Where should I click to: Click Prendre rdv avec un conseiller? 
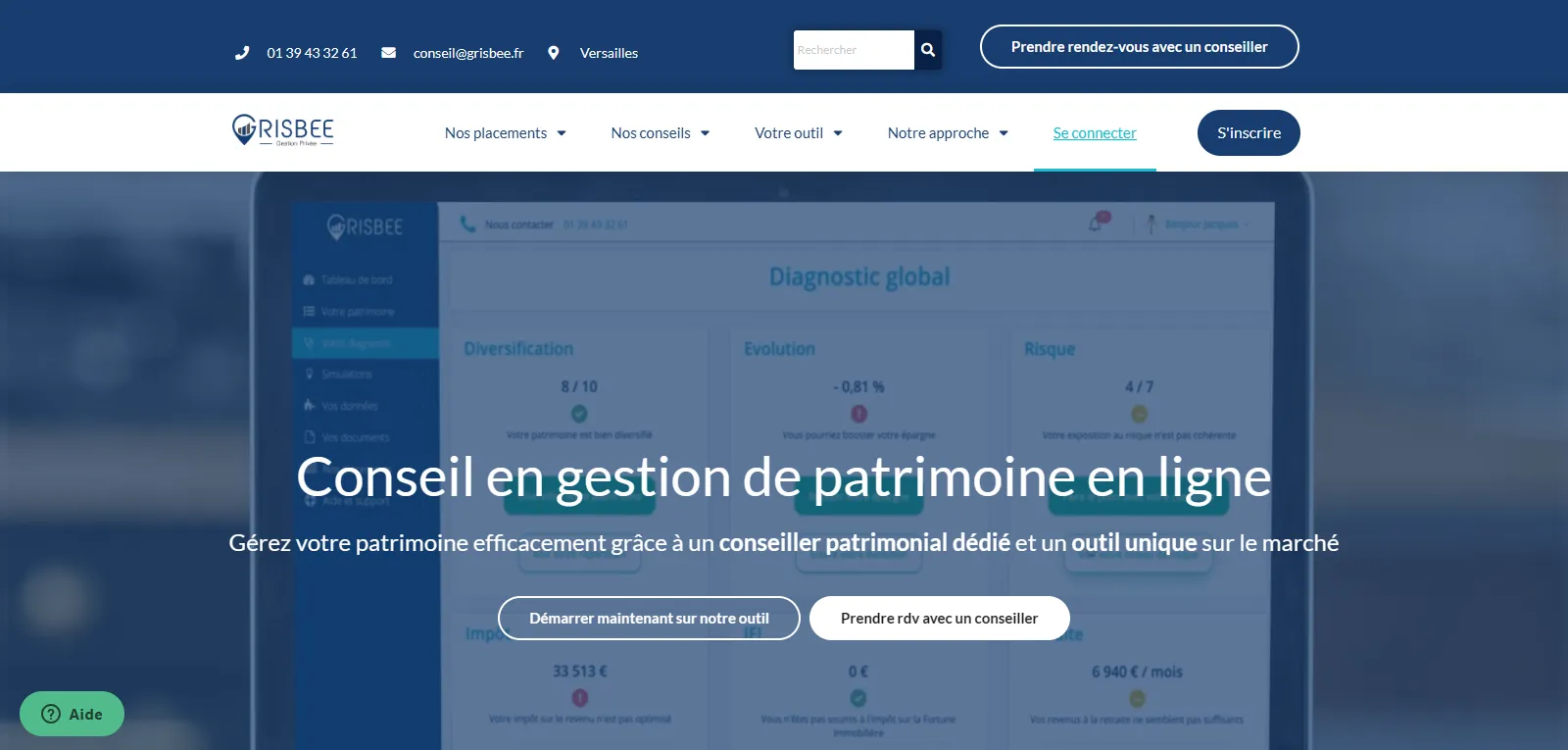(x=940, y=619)
